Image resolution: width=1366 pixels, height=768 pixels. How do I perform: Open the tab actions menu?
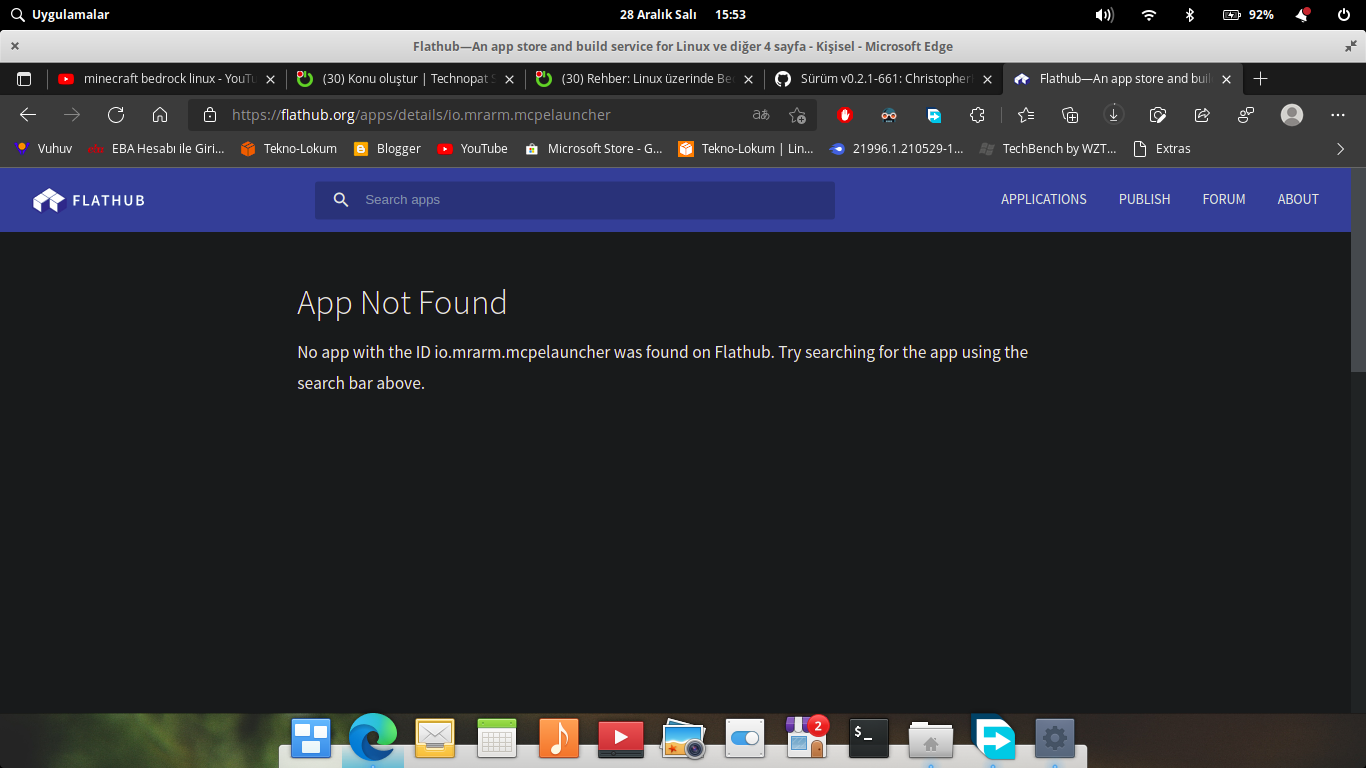[x=25, y=79]
